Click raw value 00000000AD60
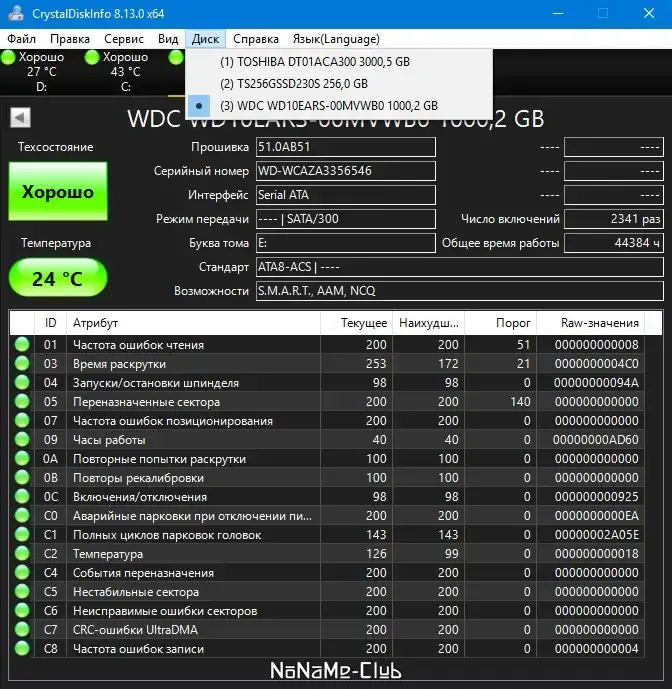 [596, 439]
